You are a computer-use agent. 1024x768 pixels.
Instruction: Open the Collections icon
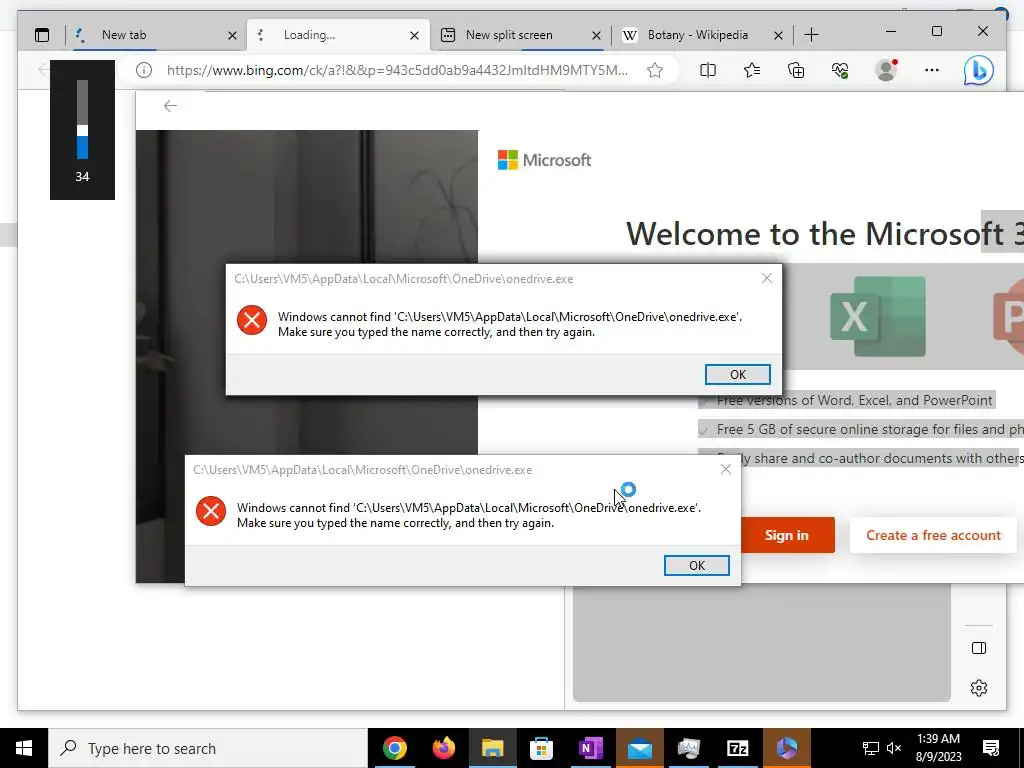click(796, 70)
